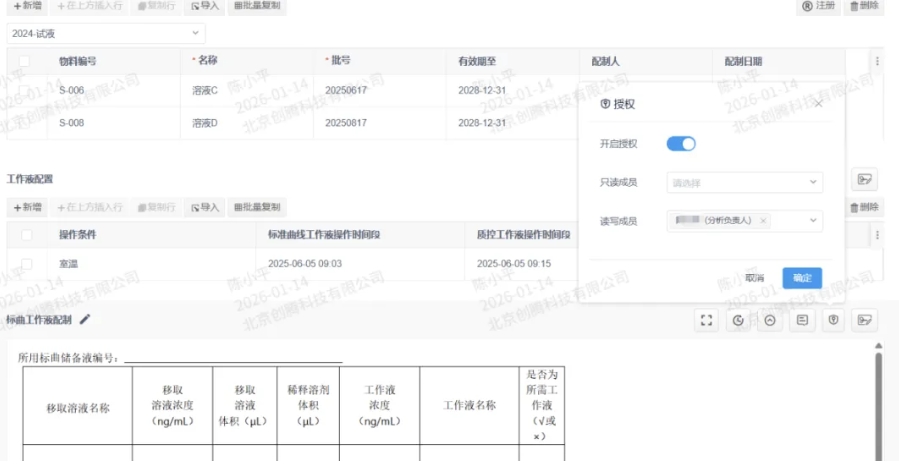Viewport: 899px width, 469px height.
Task: Click the authorization shield icon in bottom toolbar
Action: [x=832, y=320]
